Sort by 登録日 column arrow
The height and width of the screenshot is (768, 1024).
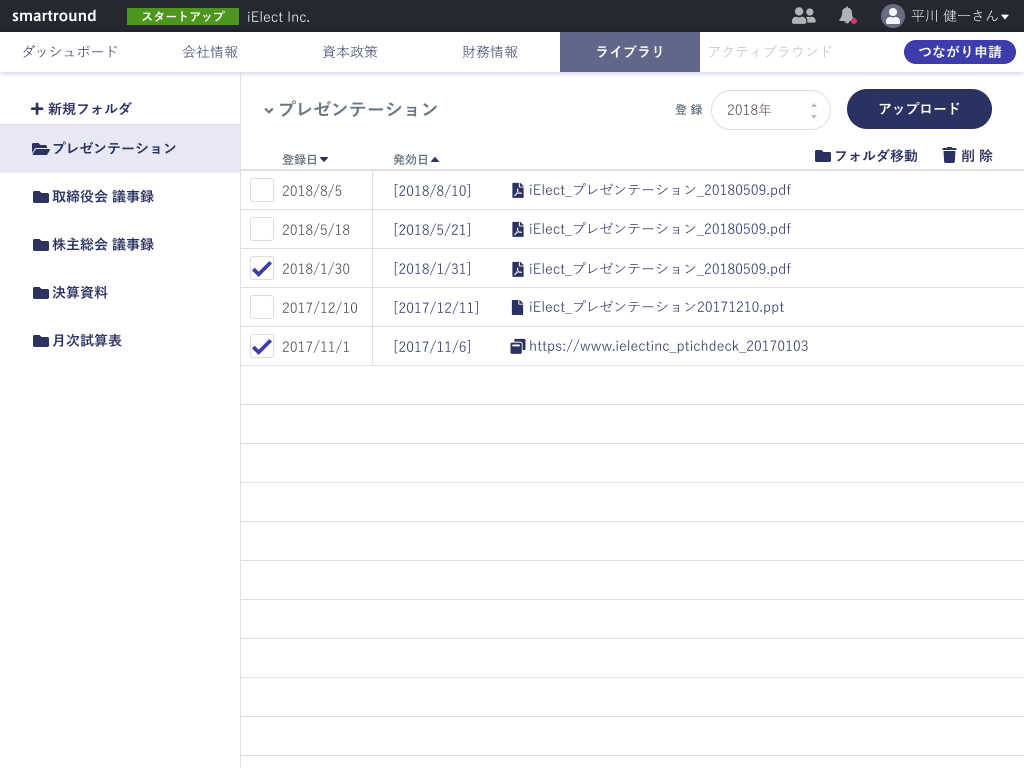[324, 160]
